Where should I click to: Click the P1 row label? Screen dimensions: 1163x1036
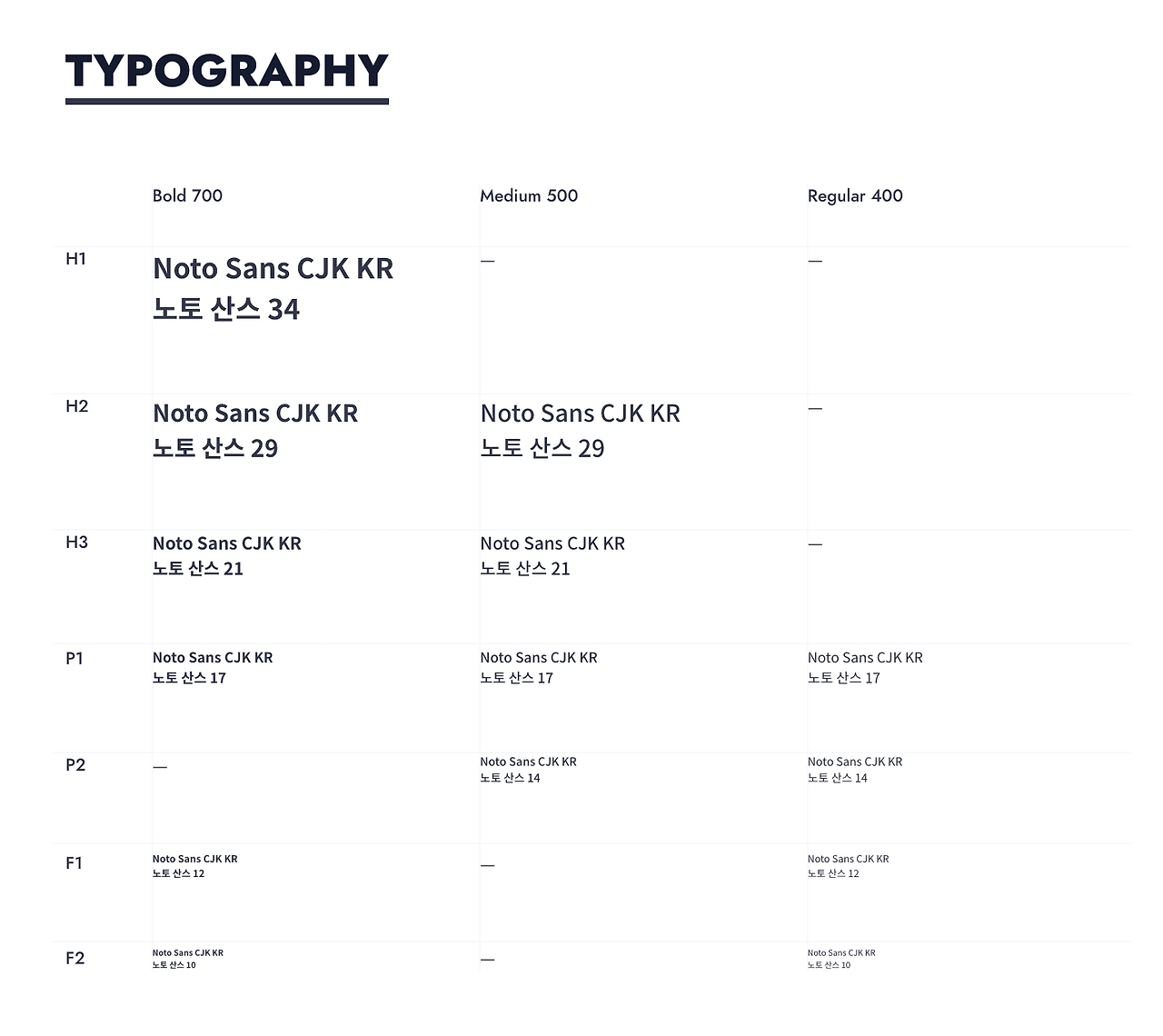pos(75,658)
